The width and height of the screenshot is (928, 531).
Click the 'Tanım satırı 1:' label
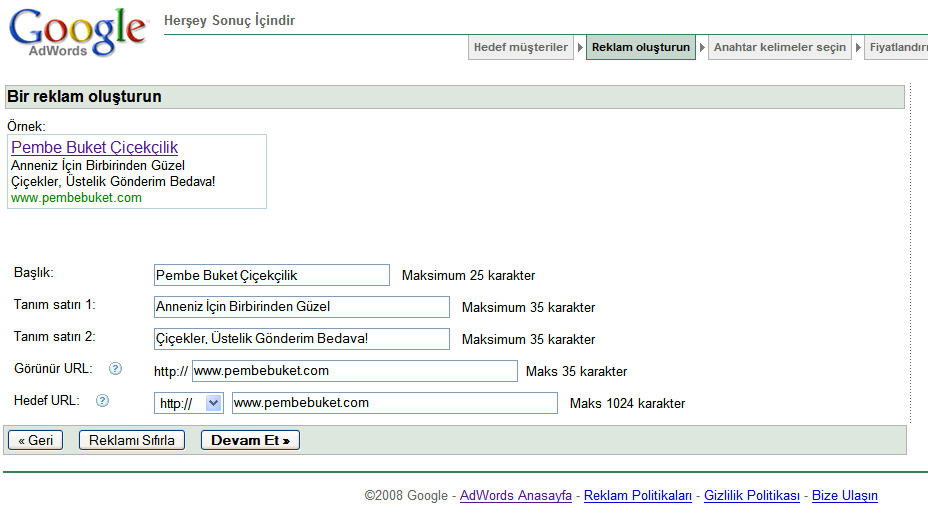pos(54,304)
